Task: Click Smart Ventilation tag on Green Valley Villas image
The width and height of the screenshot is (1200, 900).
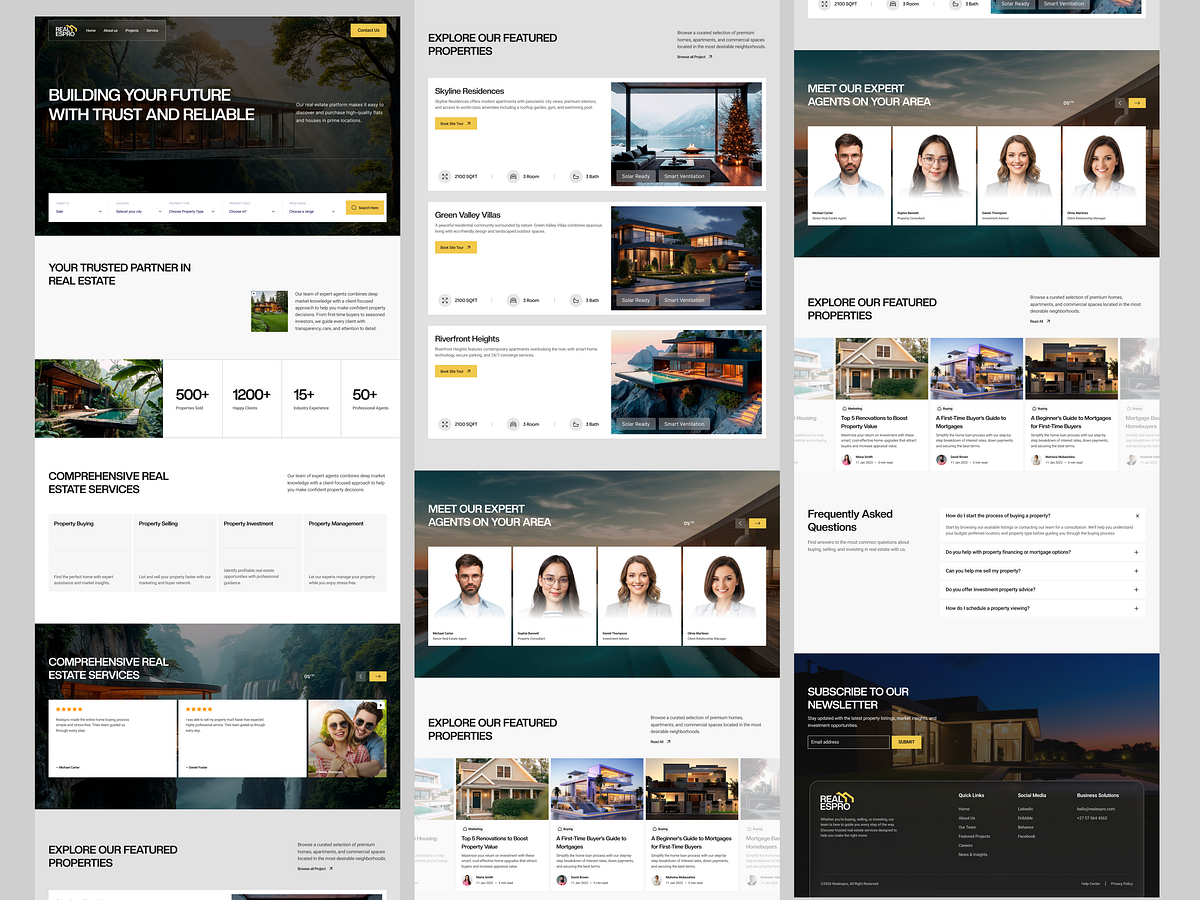Action: pyautogui.click(x=684, y=300)
